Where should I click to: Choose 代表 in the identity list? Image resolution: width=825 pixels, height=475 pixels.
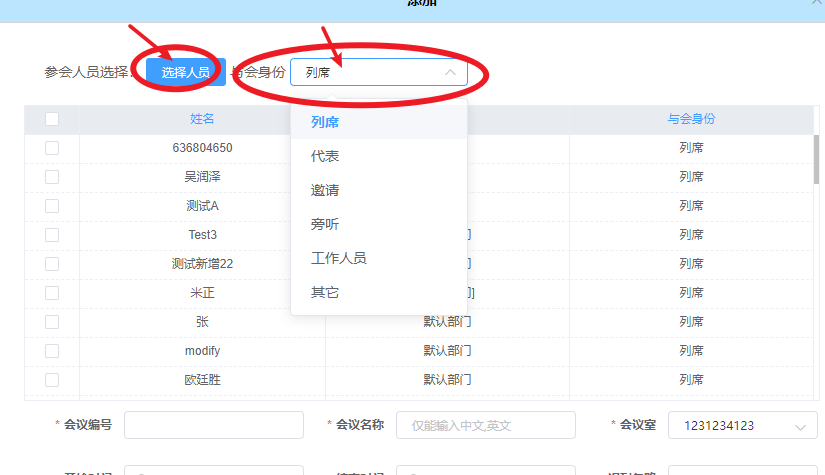[325, 156]
